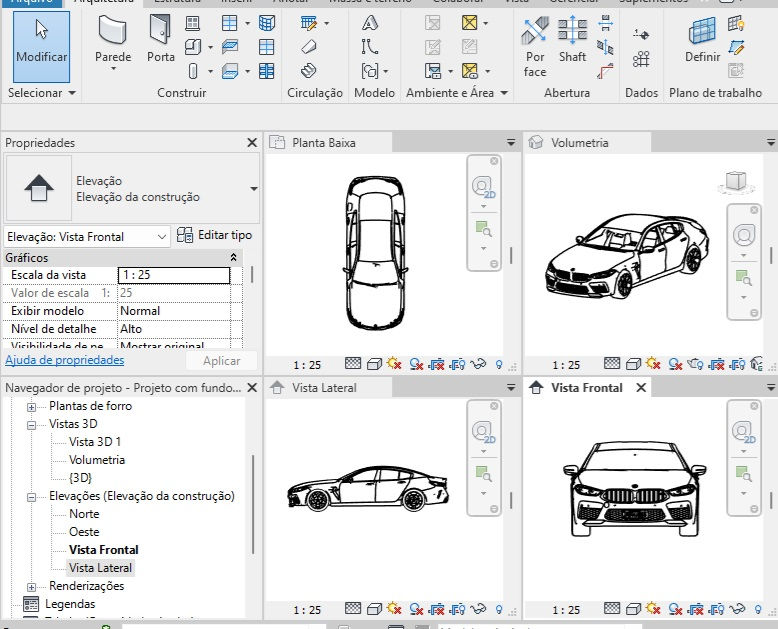
Task: Select the floor tool in Construir
Action: click(229, 70)
